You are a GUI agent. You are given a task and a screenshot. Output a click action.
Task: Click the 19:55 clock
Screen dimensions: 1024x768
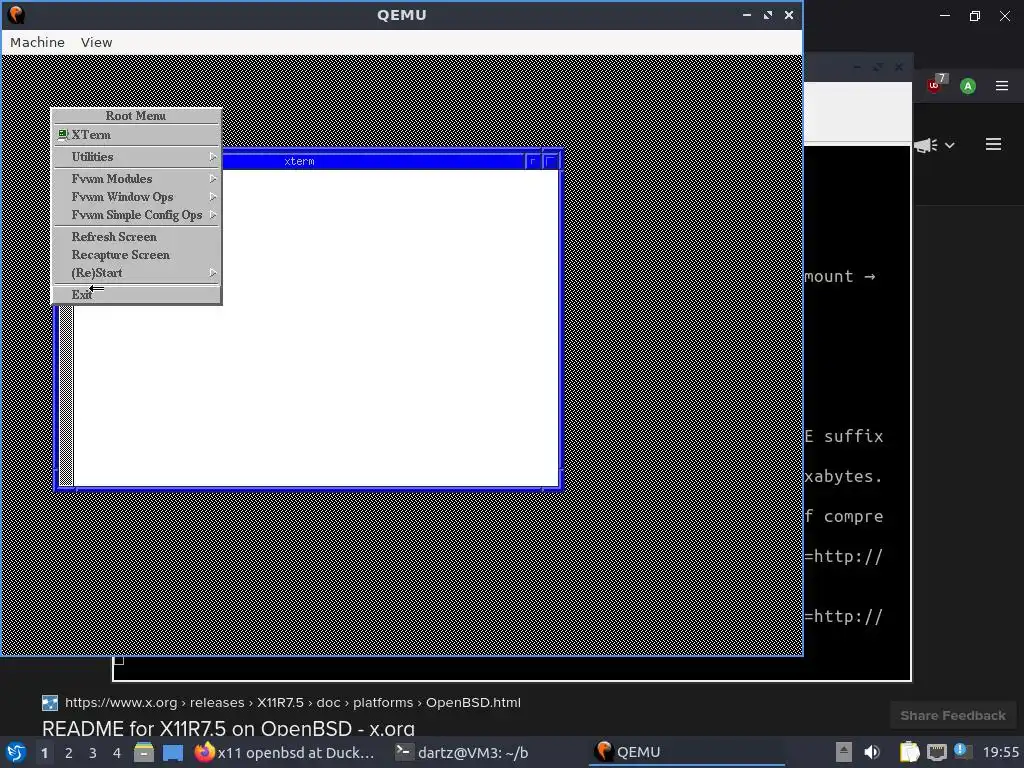point(1000,752)
